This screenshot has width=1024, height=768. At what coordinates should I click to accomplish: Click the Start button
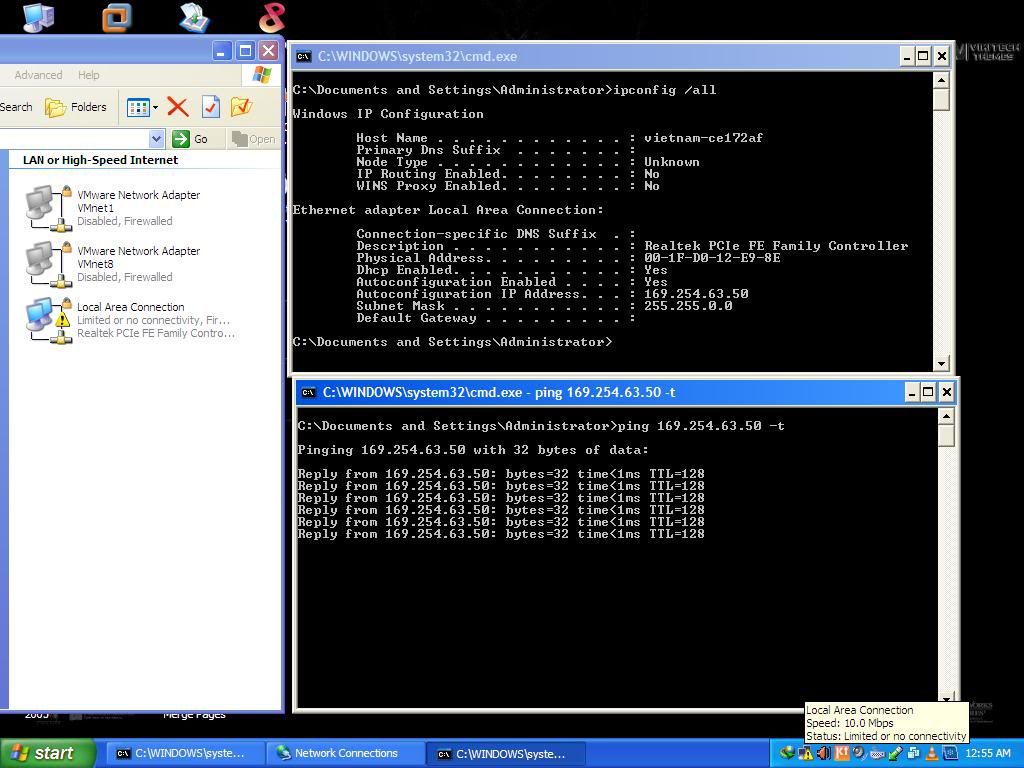point(46,753)
